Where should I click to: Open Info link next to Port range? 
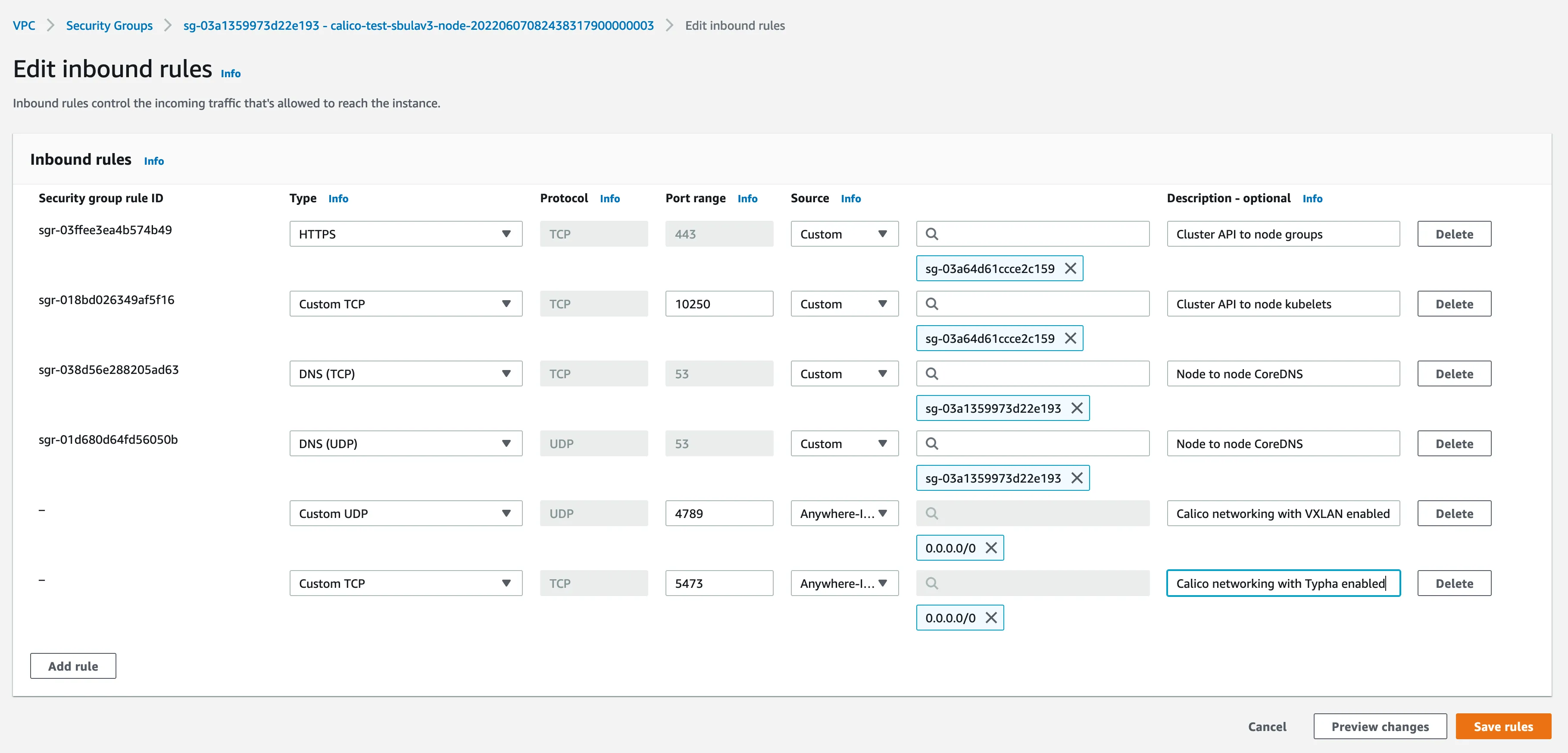coord(747,199)
